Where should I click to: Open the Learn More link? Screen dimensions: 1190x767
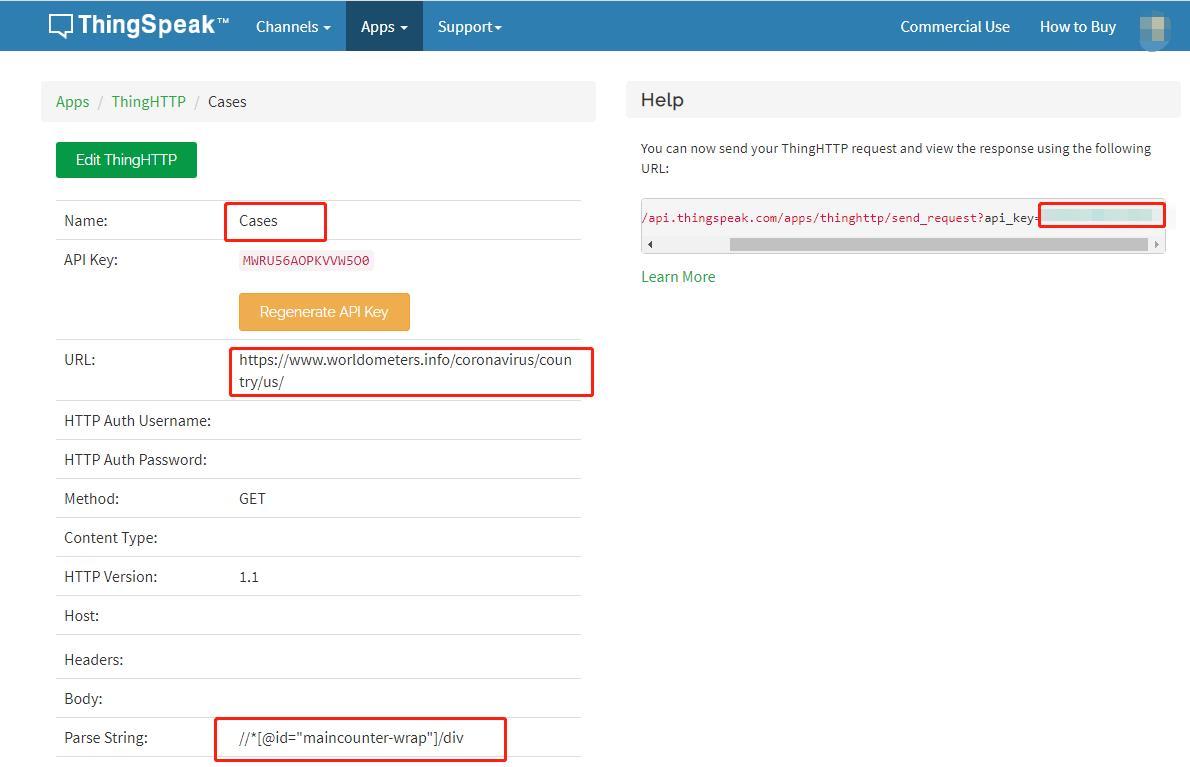click(x=678, y=277)
